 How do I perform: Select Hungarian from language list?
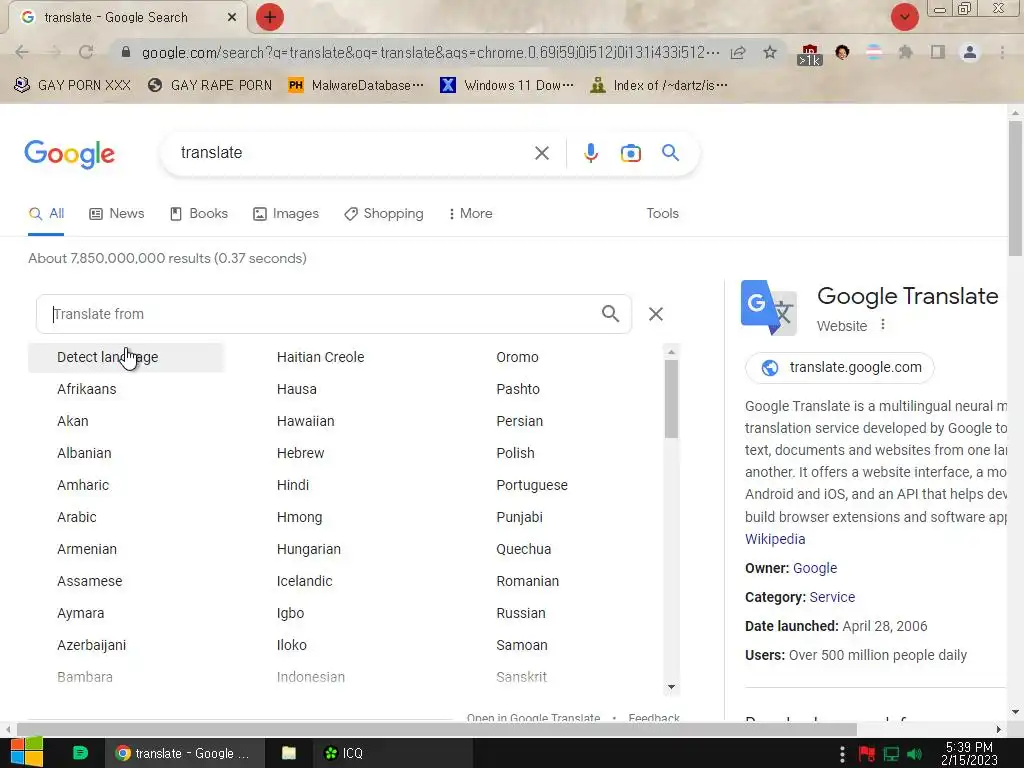click(308, 549)
